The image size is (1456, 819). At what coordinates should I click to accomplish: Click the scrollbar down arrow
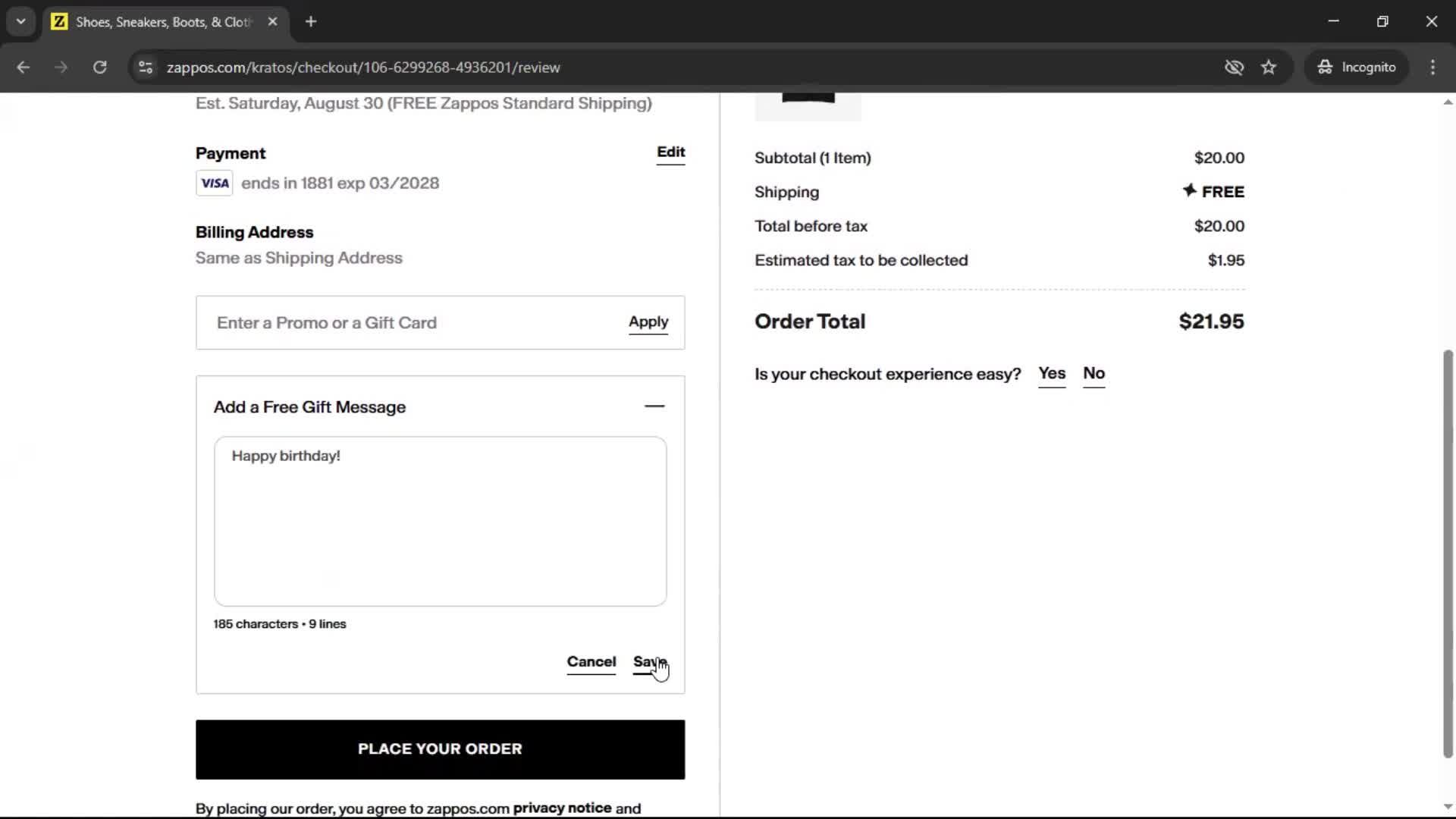(1448, 807)
